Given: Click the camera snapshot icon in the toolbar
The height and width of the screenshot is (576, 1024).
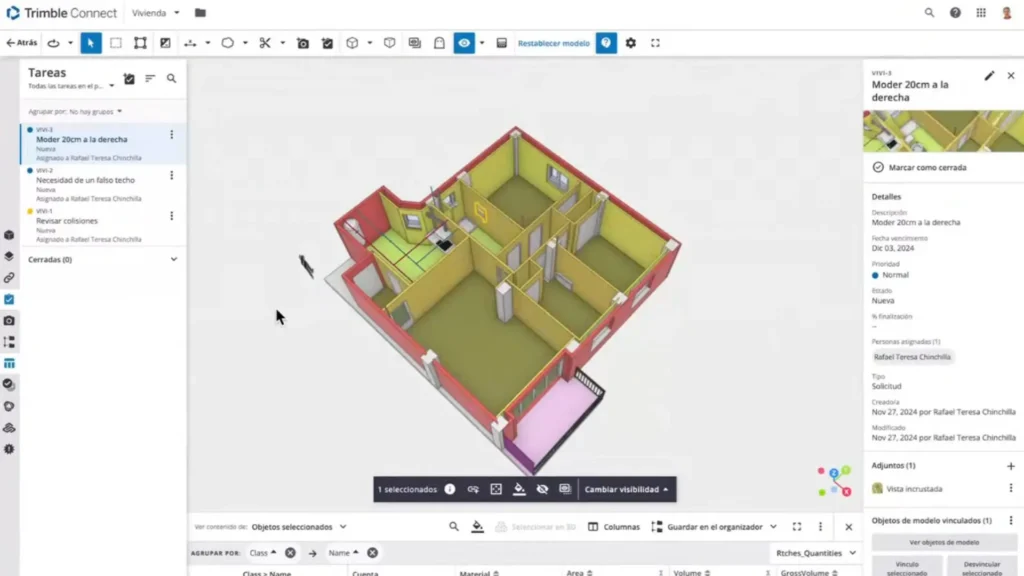Looking at the screenshot, I should click(x=302, y=43).
